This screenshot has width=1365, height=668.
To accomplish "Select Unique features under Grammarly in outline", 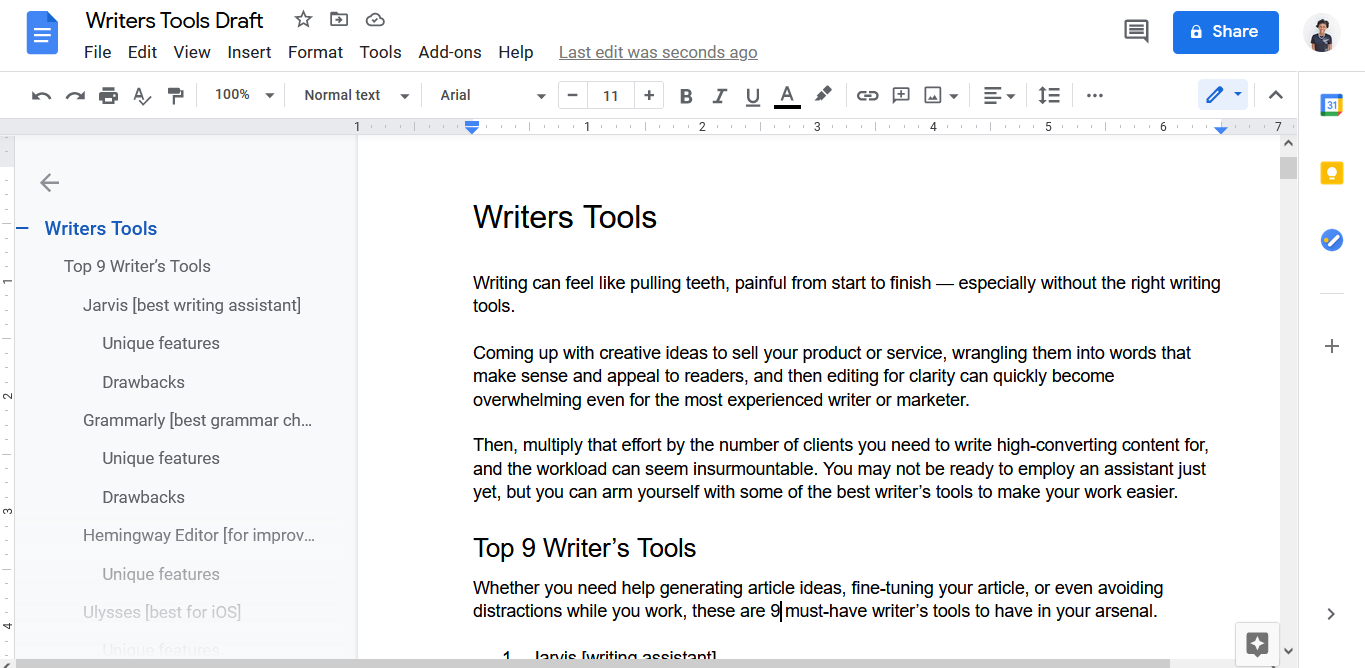I will (x=161, y=458).
